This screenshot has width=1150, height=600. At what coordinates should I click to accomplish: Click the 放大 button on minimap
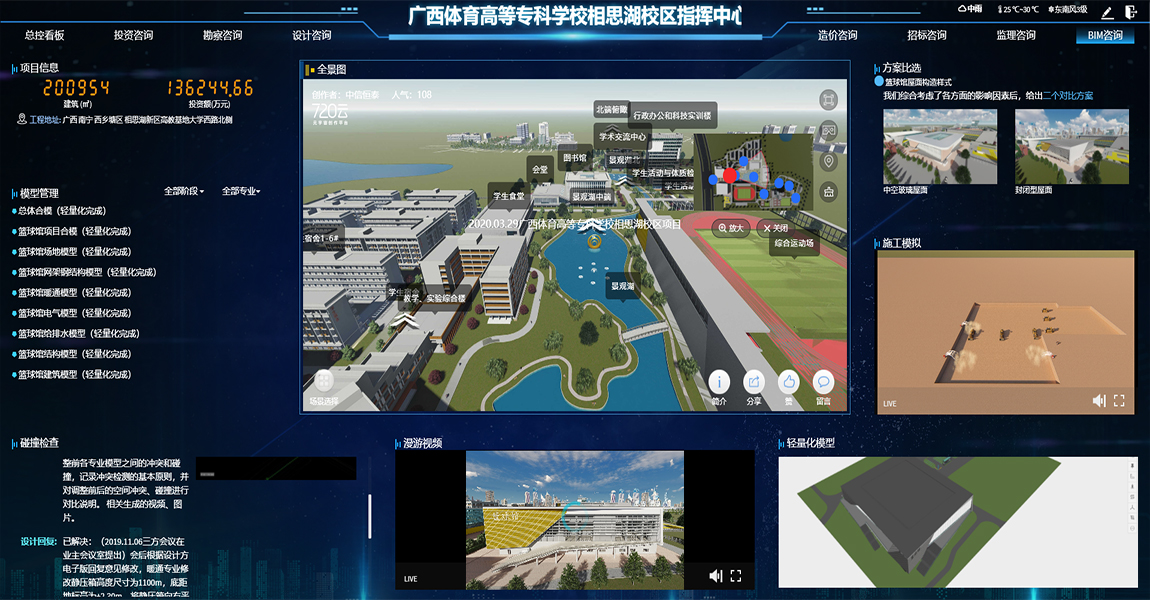pyautogui.click(x=731, y=228)
